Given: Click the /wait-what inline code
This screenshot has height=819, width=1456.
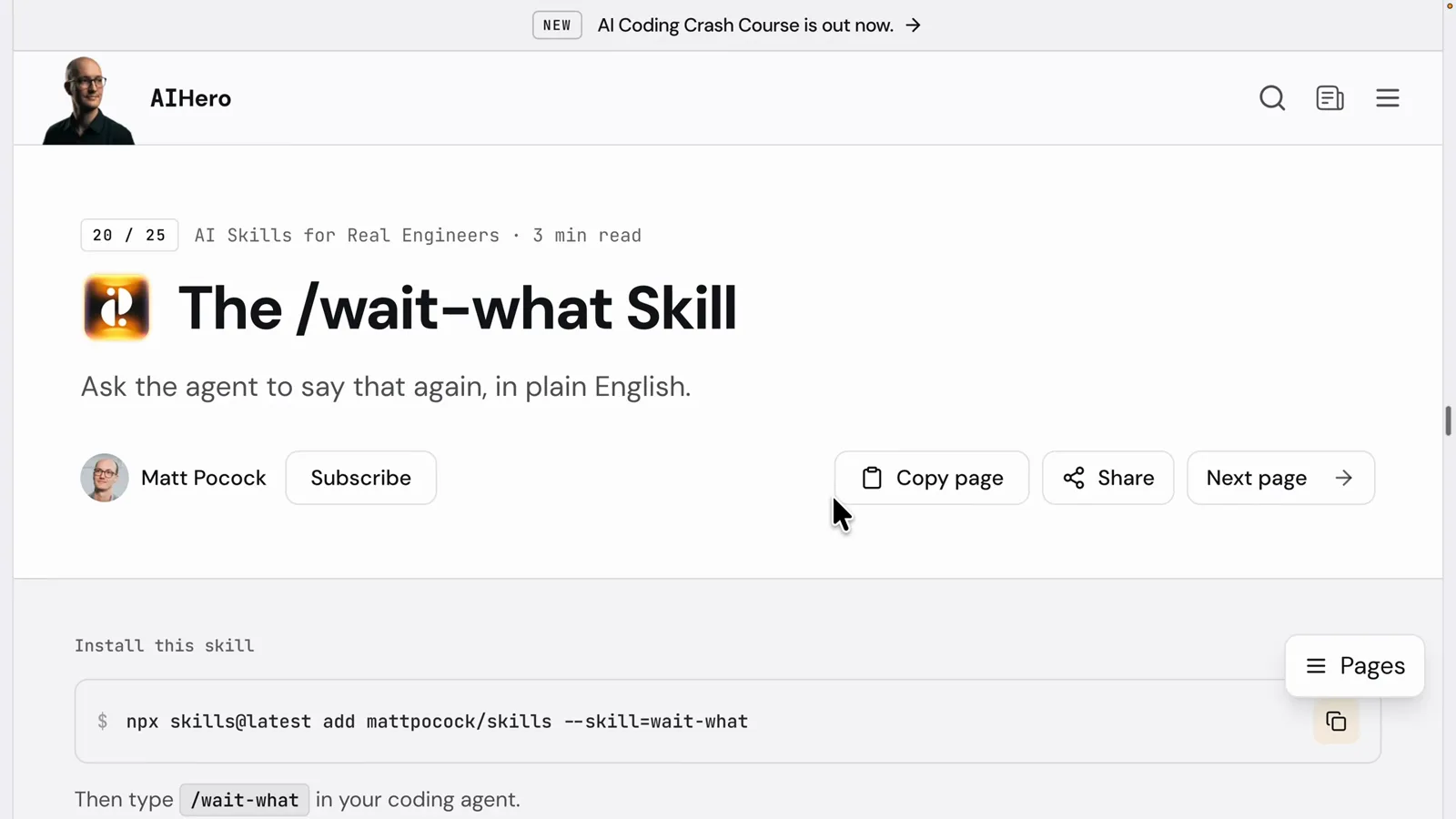Looking at the screenshot, I should [245, 800].
